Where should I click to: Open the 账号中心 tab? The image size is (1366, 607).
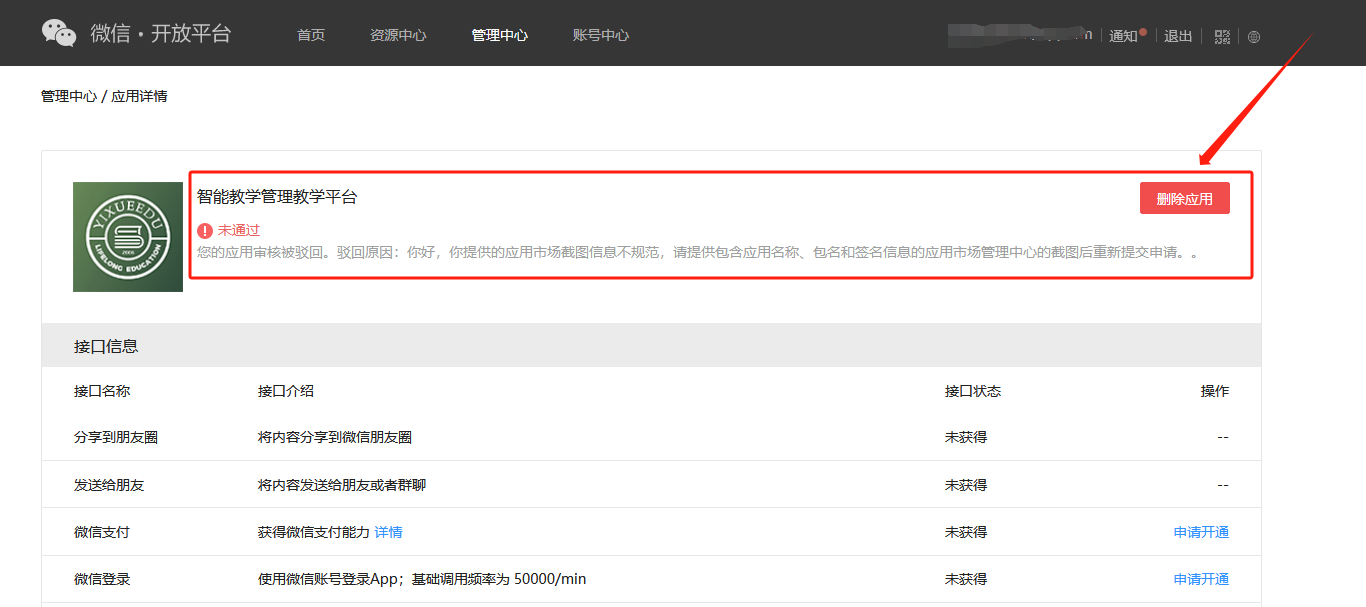tap(601, 35)
